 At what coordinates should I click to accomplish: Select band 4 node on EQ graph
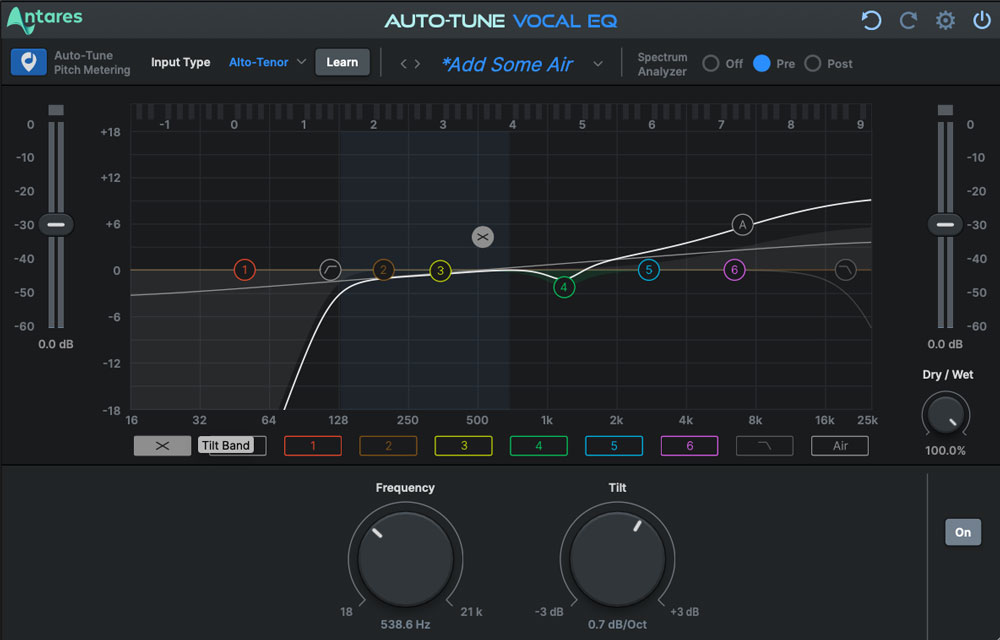tap(564, 287)
